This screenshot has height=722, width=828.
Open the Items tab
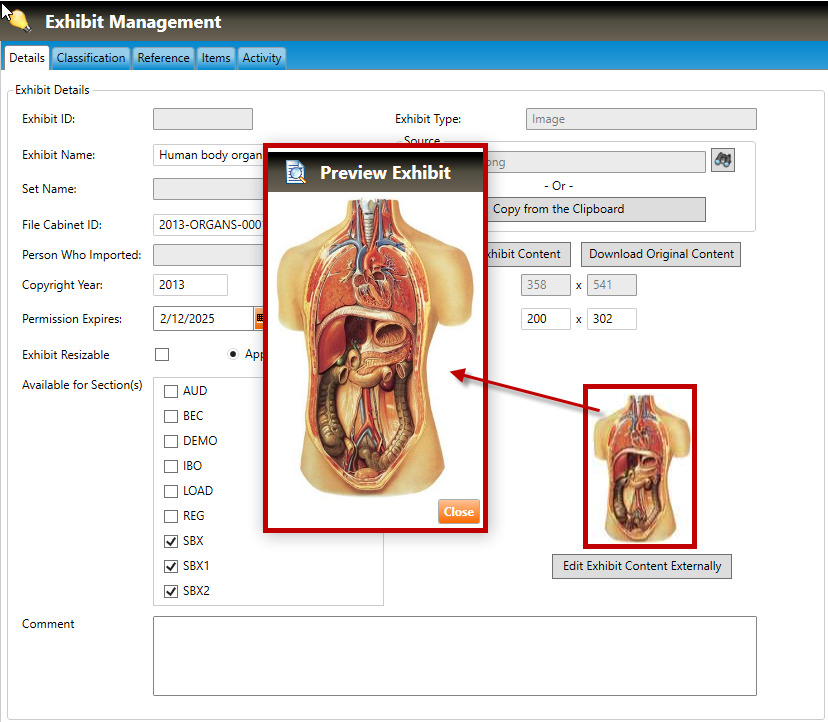(x=216, y=58)
